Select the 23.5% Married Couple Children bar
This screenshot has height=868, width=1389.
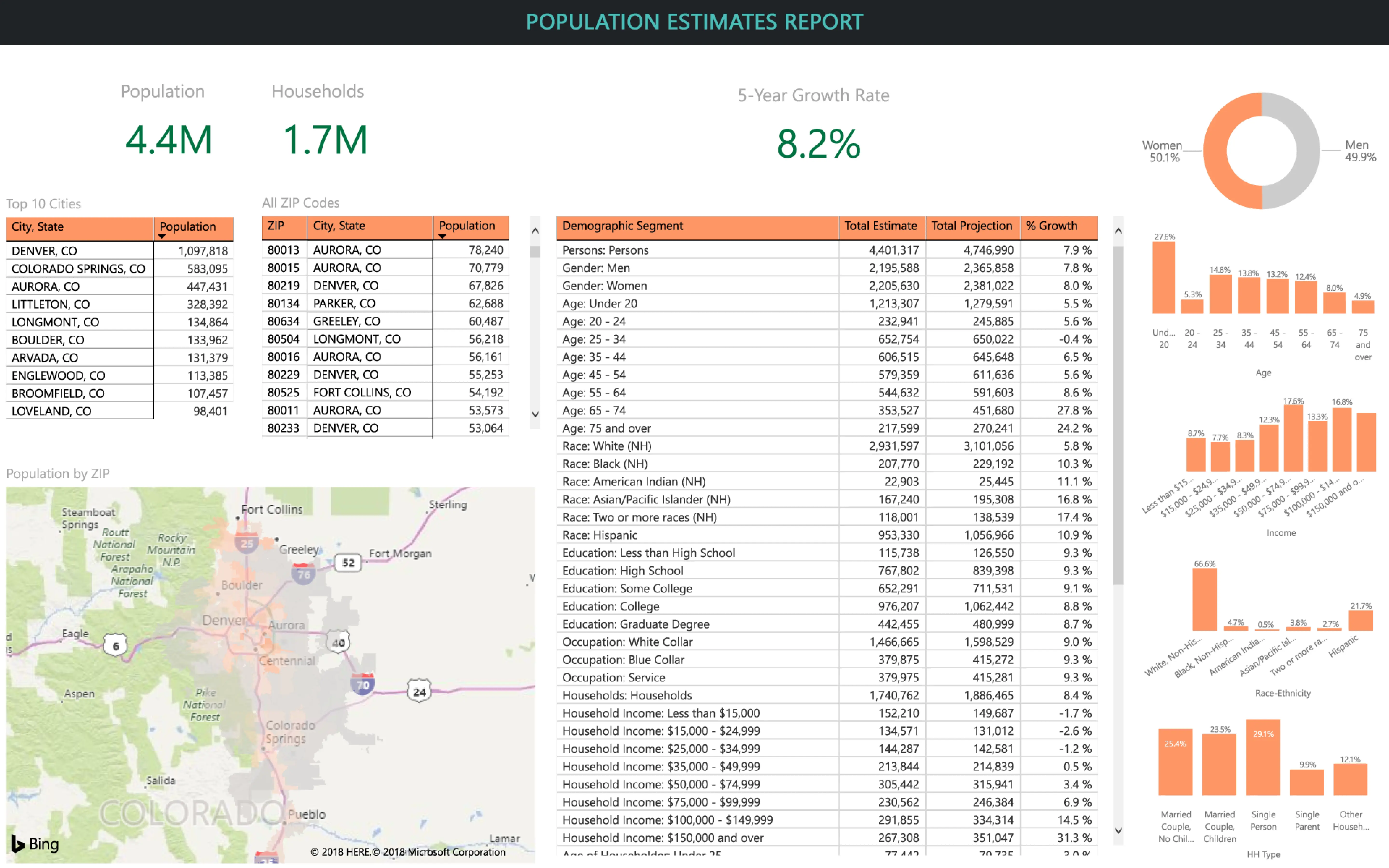coord(1219,764)
